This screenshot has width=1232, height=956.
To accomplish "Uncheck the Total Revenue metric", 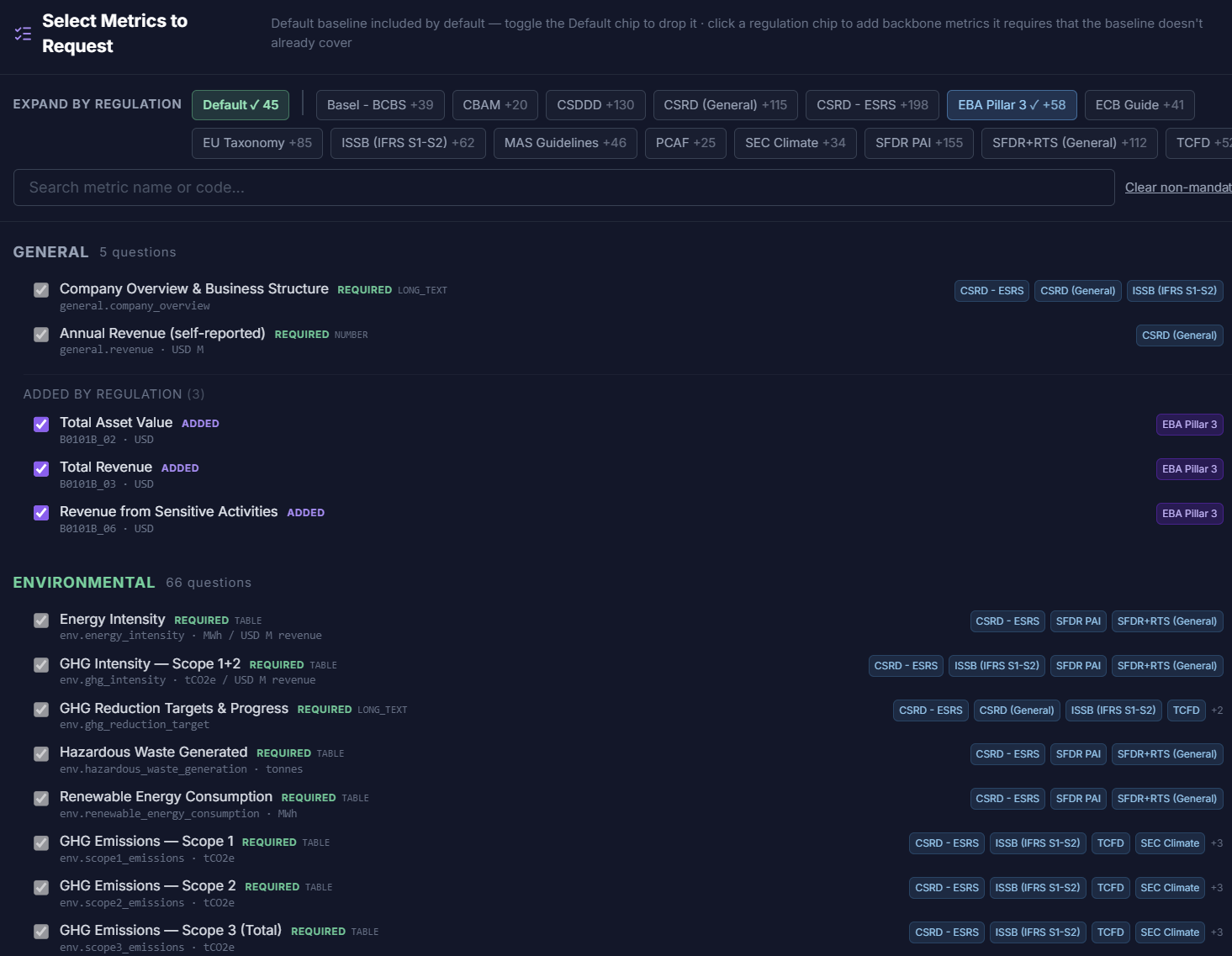I will (41, 468).
